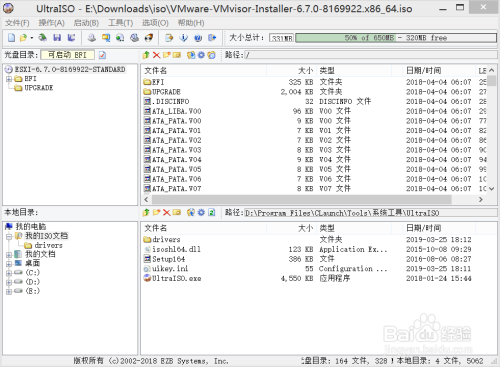500x367 pixels.
Task: Click the disc pane Rename icon
Action: click(177, 55)
